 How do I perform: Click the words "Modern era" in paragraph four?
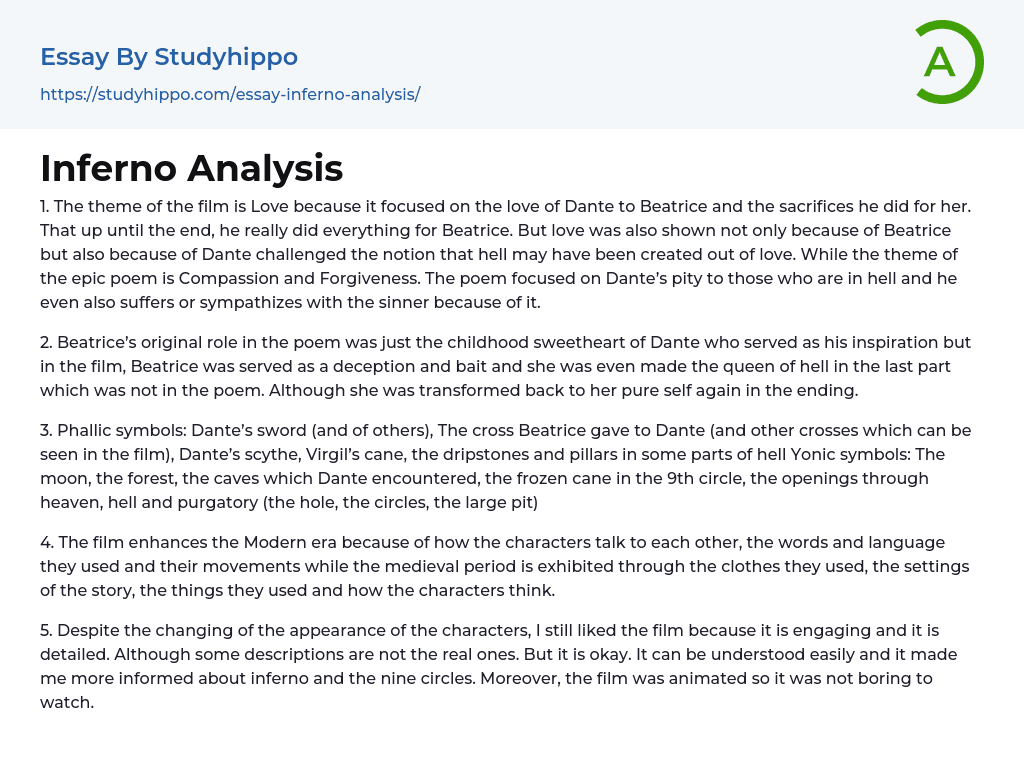click(287, 542)
